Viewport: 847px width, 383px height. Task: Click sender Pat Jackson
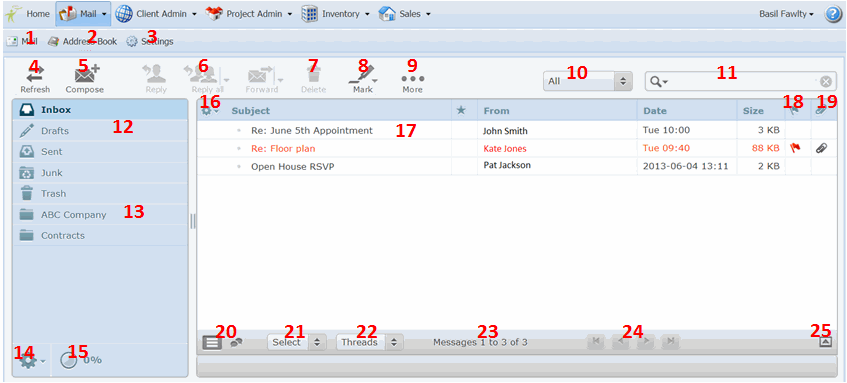507,165
